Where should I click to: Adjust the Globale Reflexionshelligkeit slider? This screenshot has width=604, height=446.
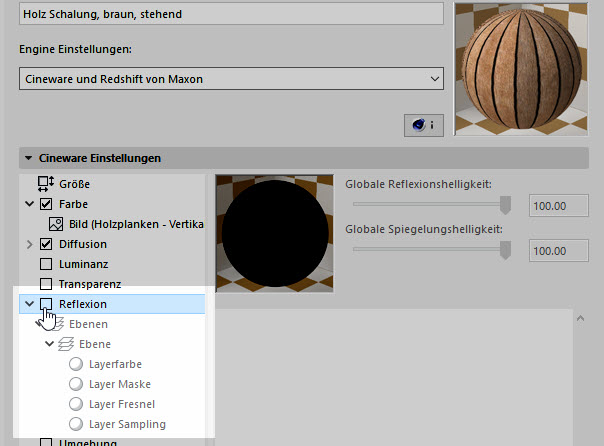(x=505, y=205)
